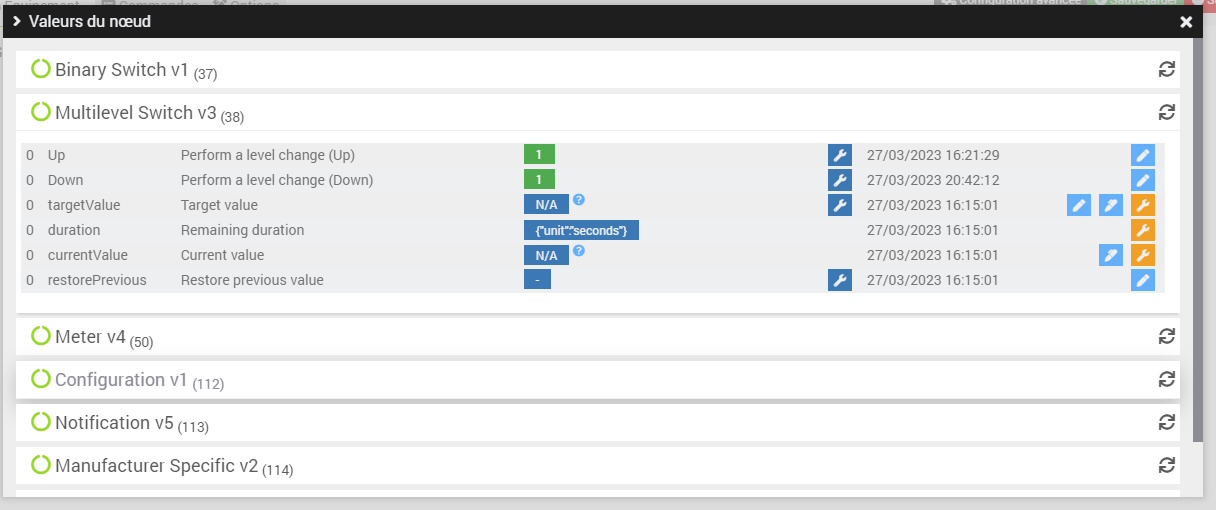Click the orange wrench icon in the duration row
Viewport: 1216px width, 510px height.
tap(1142, 230)
